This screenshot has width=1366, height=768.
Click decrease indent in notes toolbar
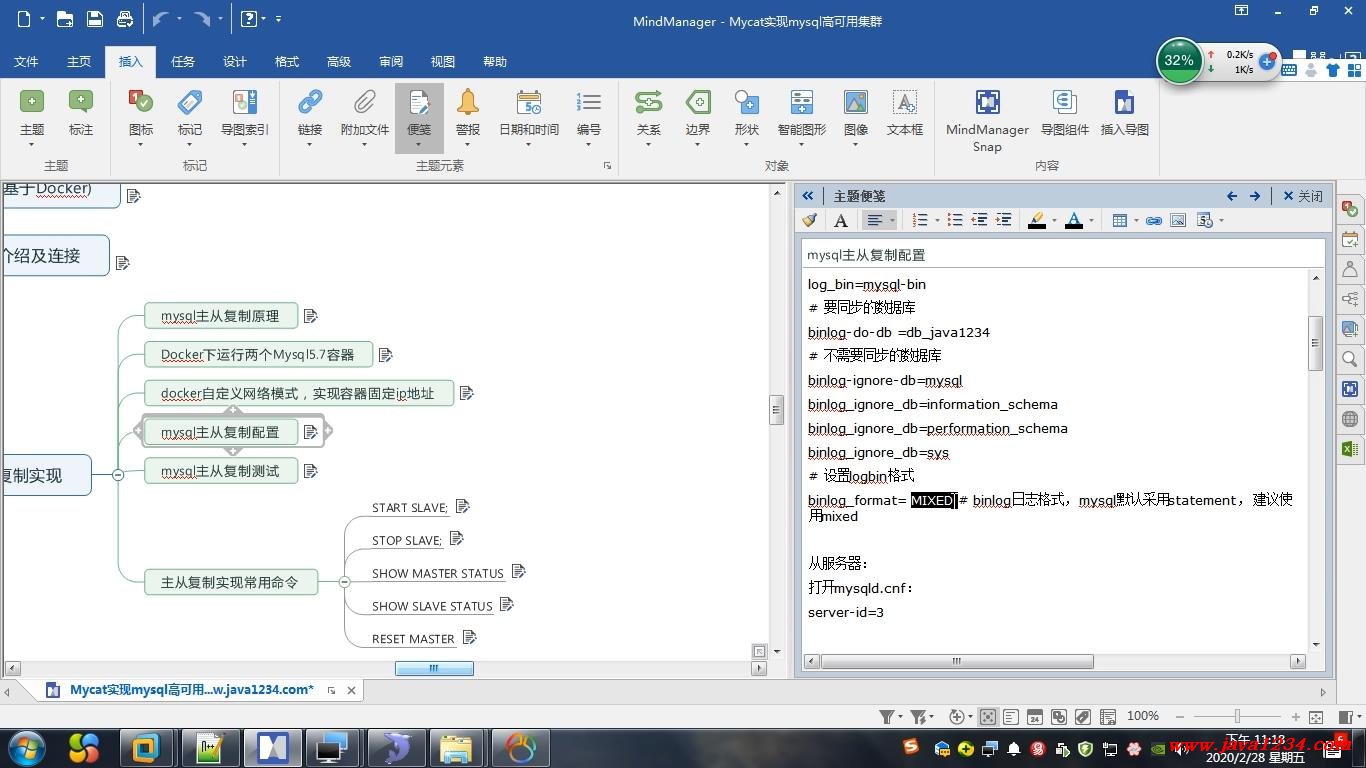pos(979,220)
